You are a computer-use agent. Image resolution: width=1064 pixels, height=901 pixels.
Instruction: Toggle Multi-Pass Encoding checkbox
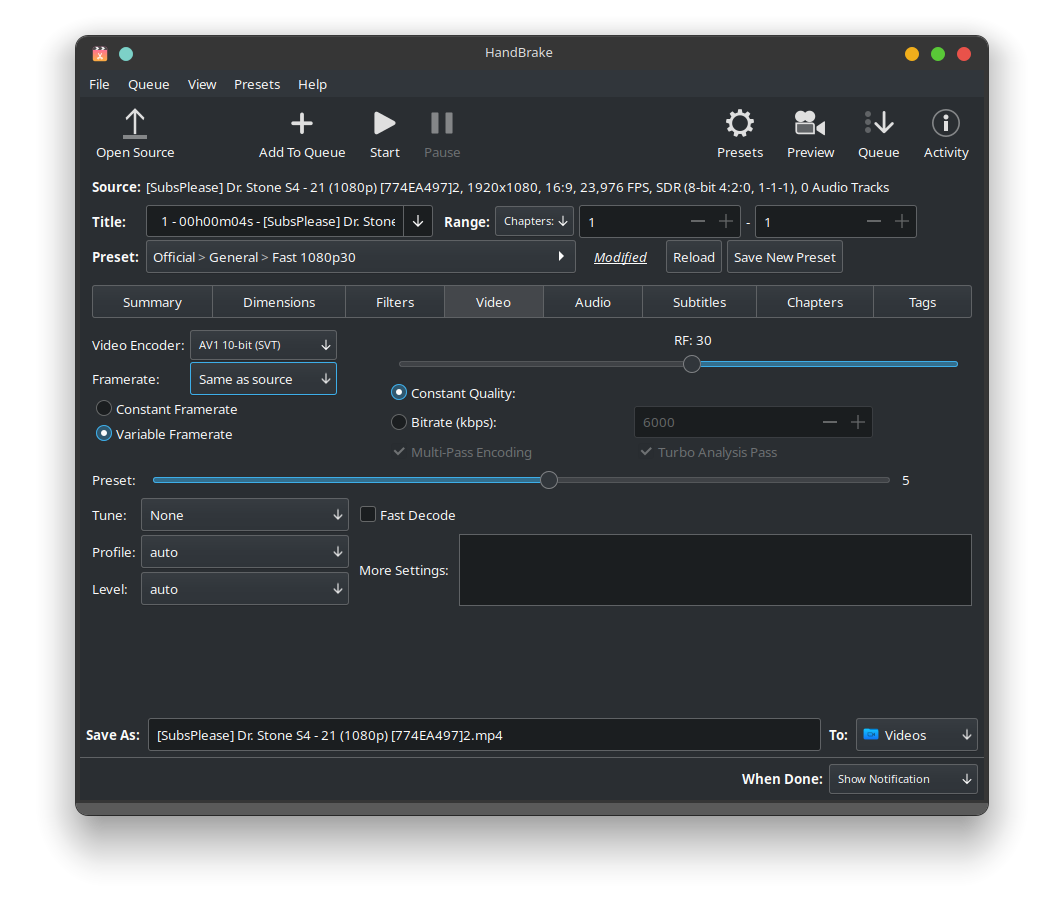pos(399,451)
